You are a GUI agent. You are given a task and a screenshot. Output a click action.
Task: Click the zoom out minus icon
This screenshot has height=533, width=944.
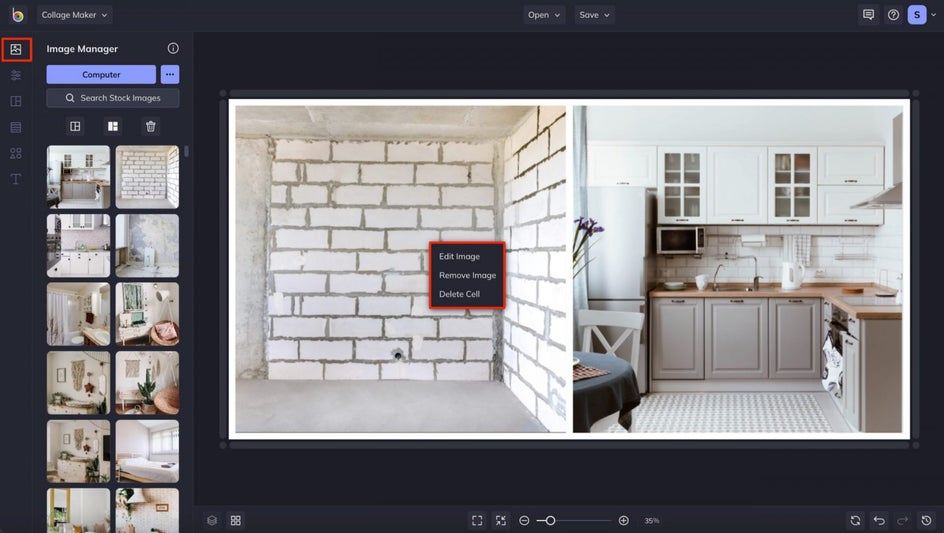pos(524,520)
